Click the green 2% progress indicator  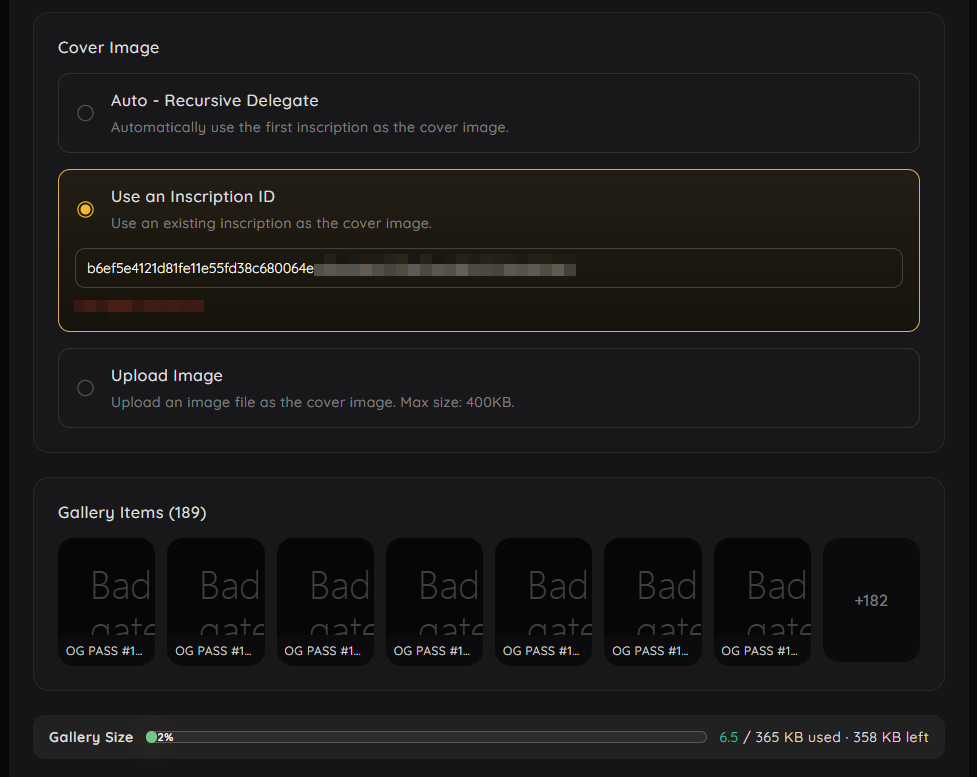point(153,737)
